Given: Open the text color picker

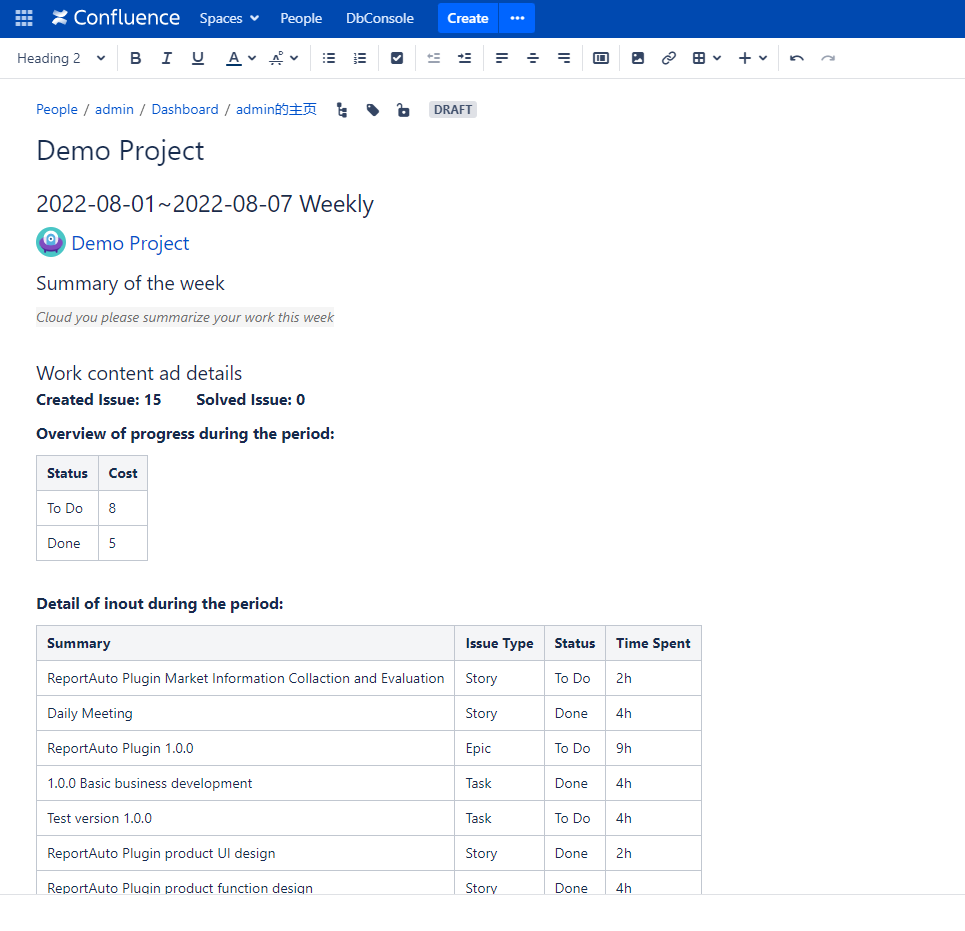Looking at the screenshot, I should click(x=240, y=58).
